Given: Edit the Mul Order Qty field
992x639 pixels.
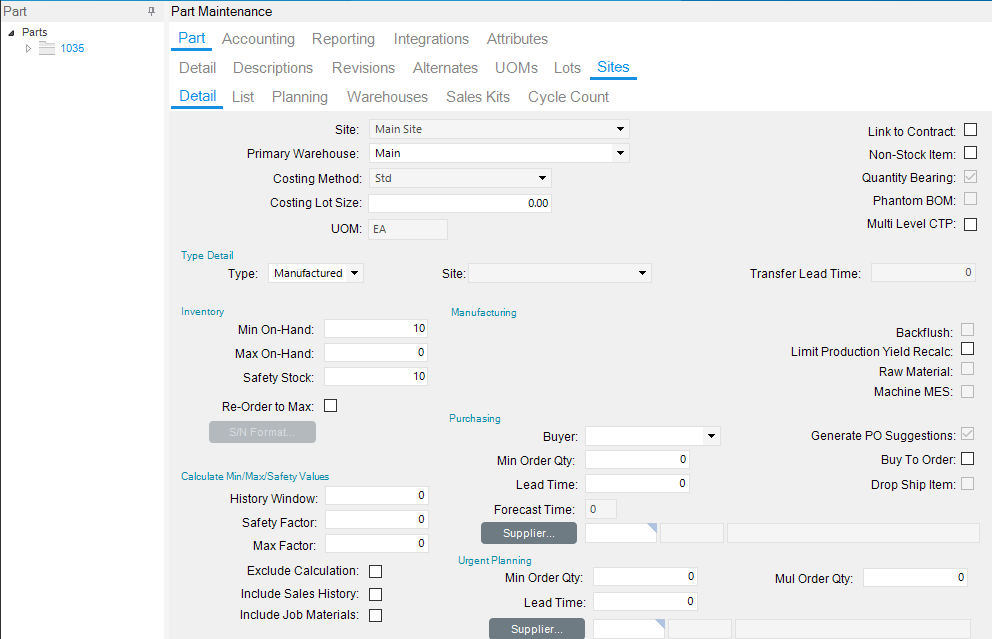Looking at the screenshot, I should [x=915, y=577].
